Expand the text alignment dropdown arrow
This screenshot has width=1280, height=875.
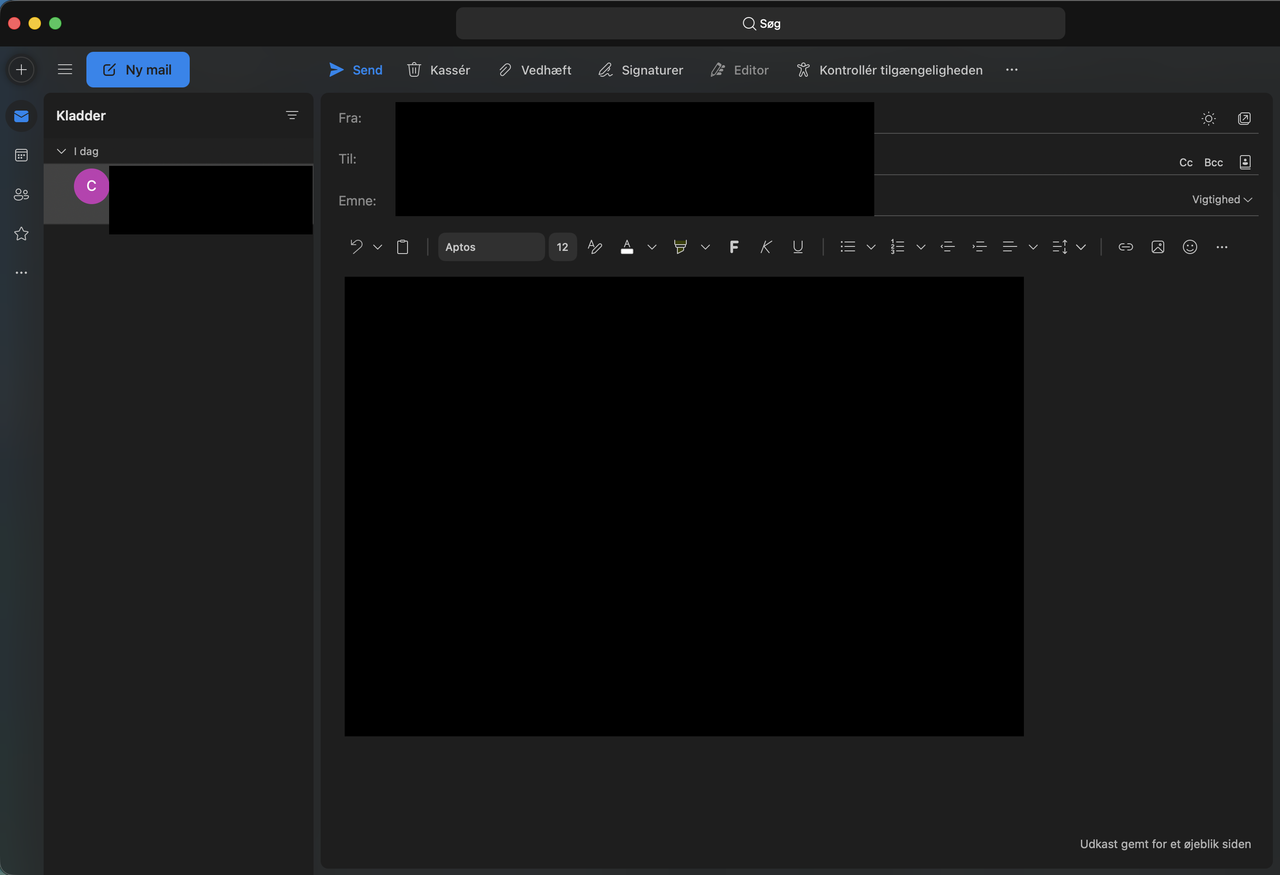[1033, 247]
